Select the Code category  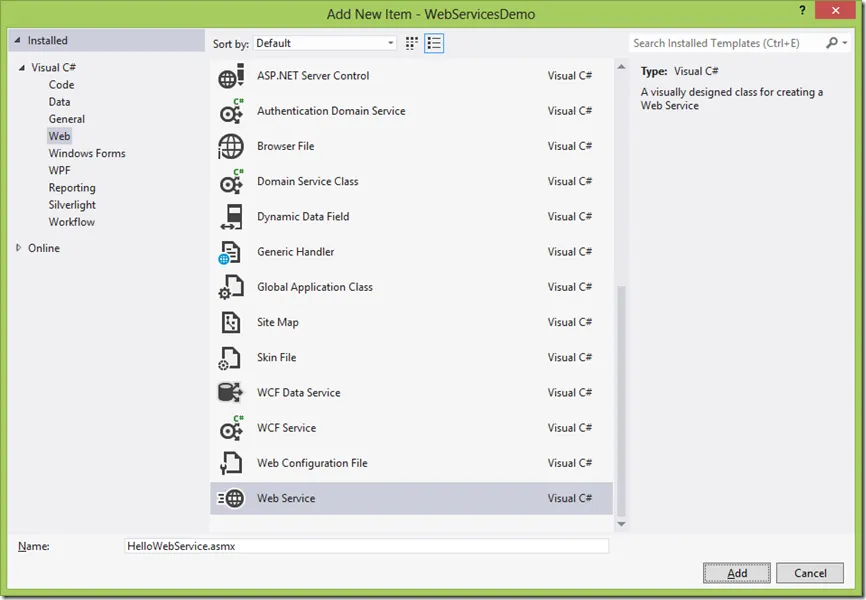pyautogui.click(x=61, y=85)
